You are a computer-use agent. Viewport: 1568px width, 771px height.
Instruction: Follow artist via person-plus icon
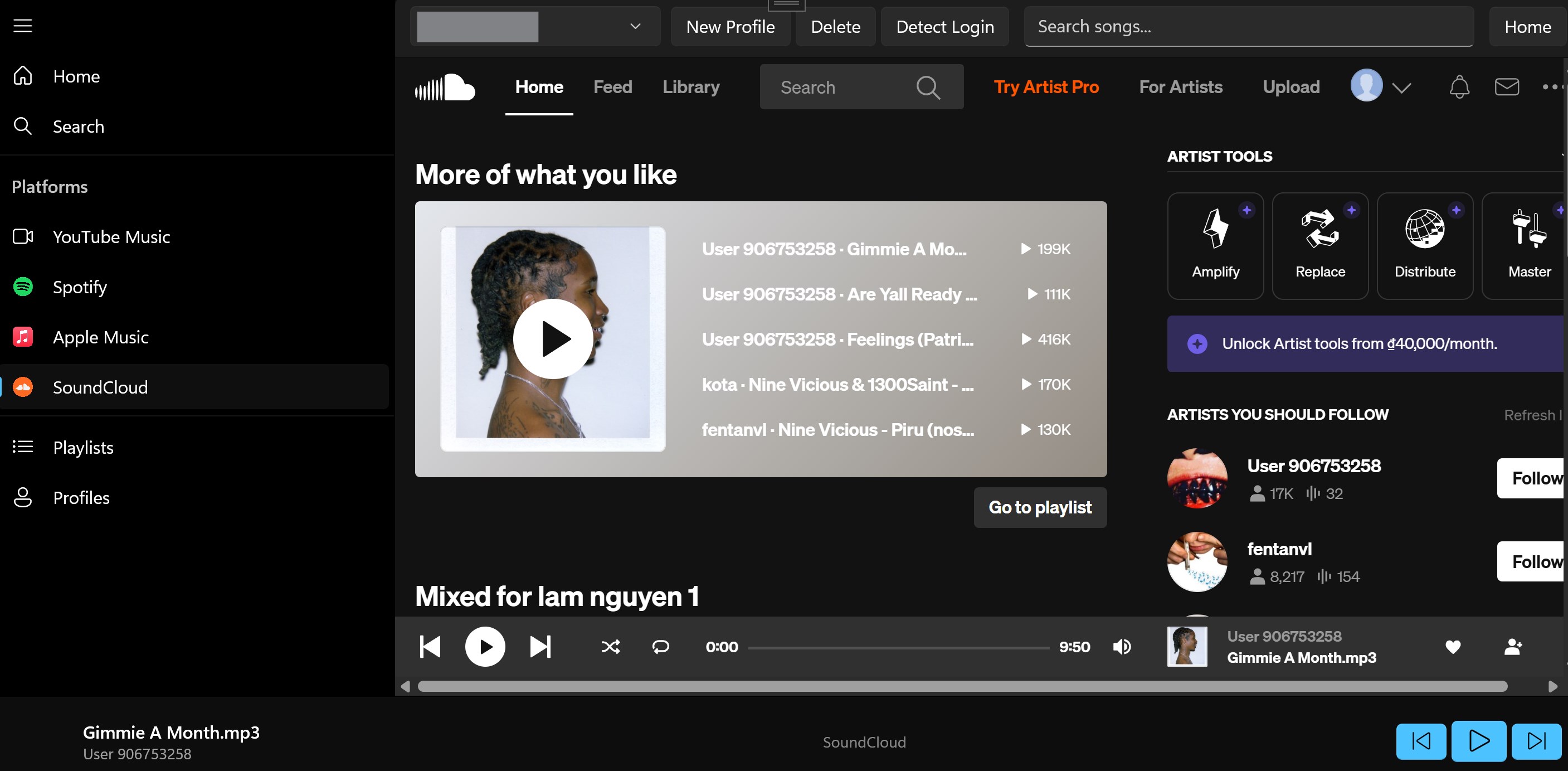(1513, 646)
